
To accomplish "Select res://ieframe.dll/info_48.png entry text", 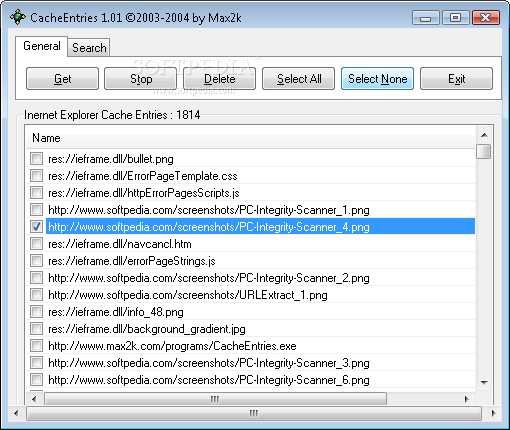I will tap(116, 312).
